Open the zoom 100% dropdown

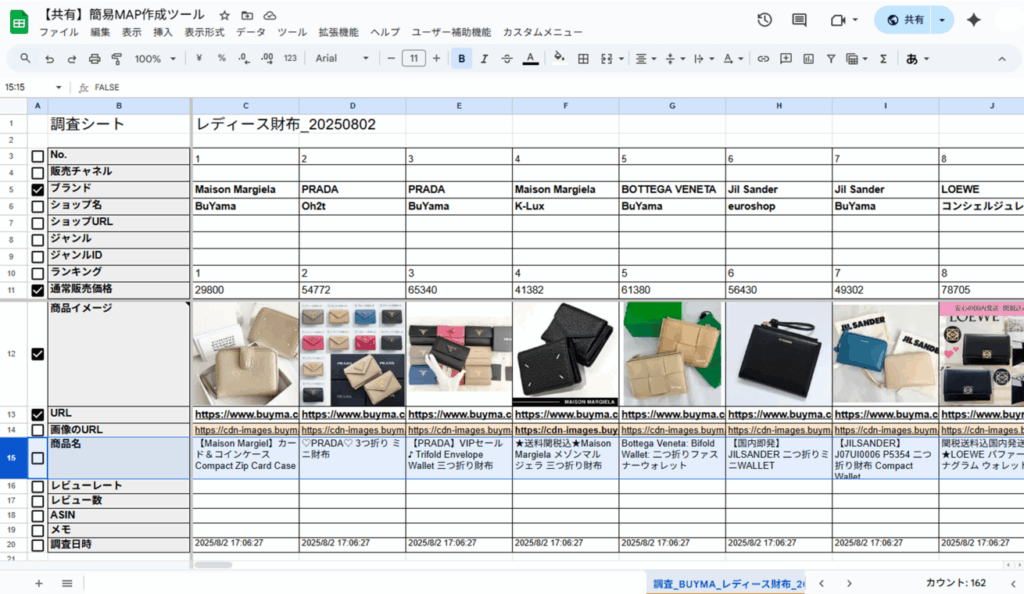pos(155,59)
